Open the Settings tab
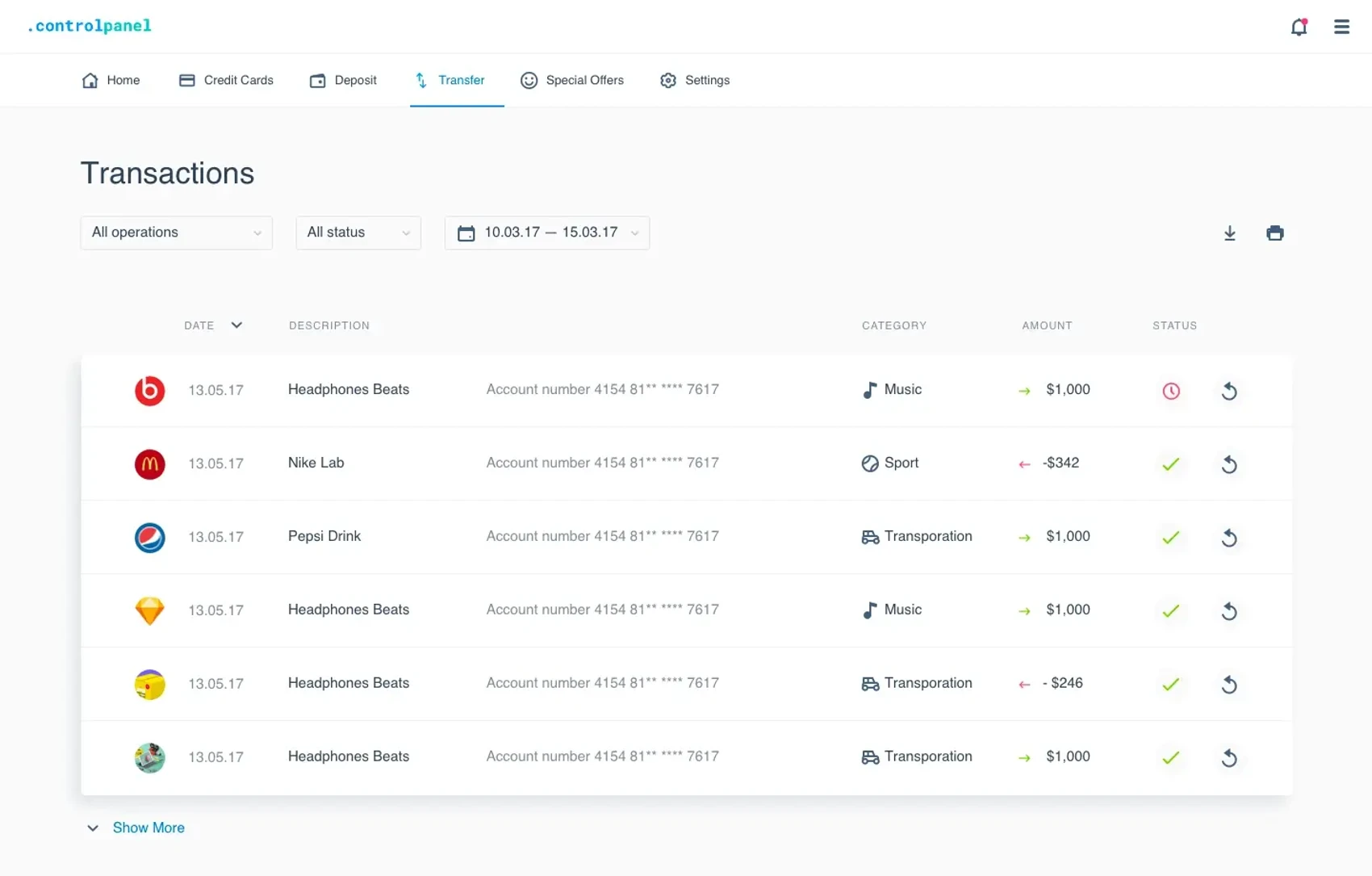1372x876 pixels. point(695,80)
